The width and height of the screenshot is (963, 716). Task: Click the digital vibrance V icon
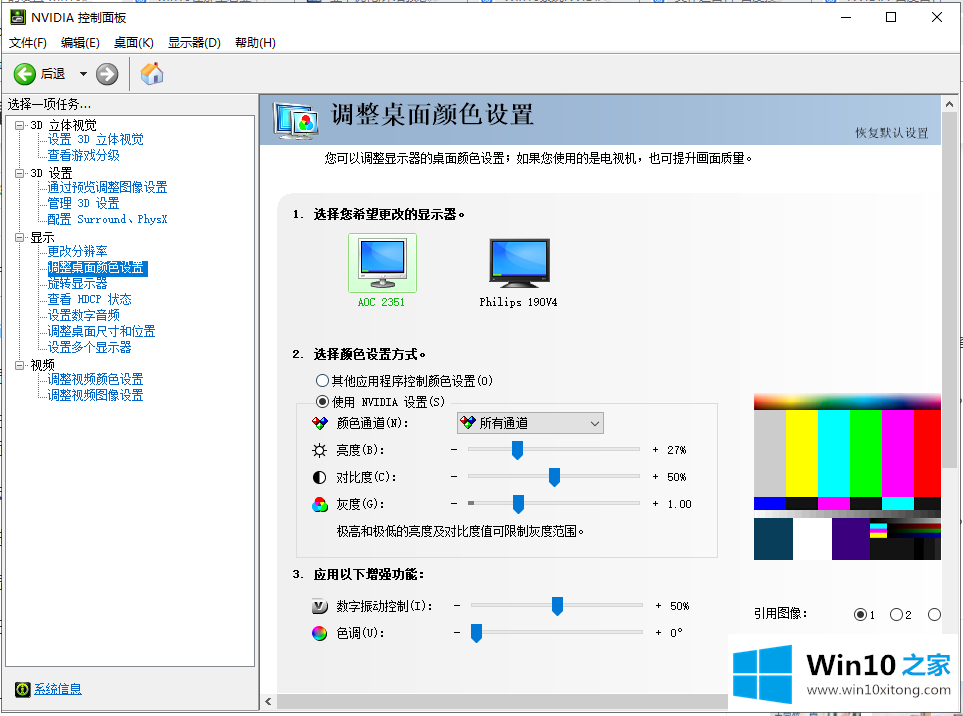[x=319, y=607]
